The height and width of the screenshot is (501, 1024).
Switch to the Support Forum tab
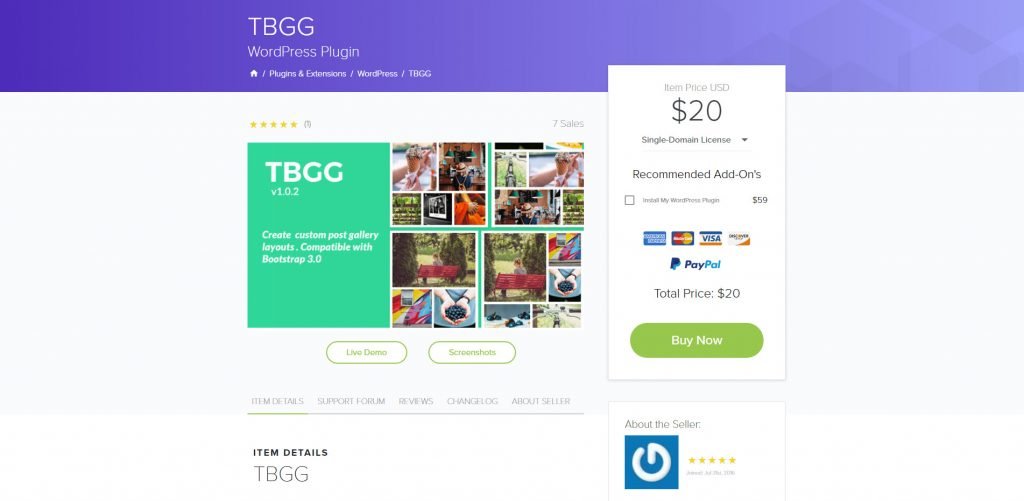(351, 401)
